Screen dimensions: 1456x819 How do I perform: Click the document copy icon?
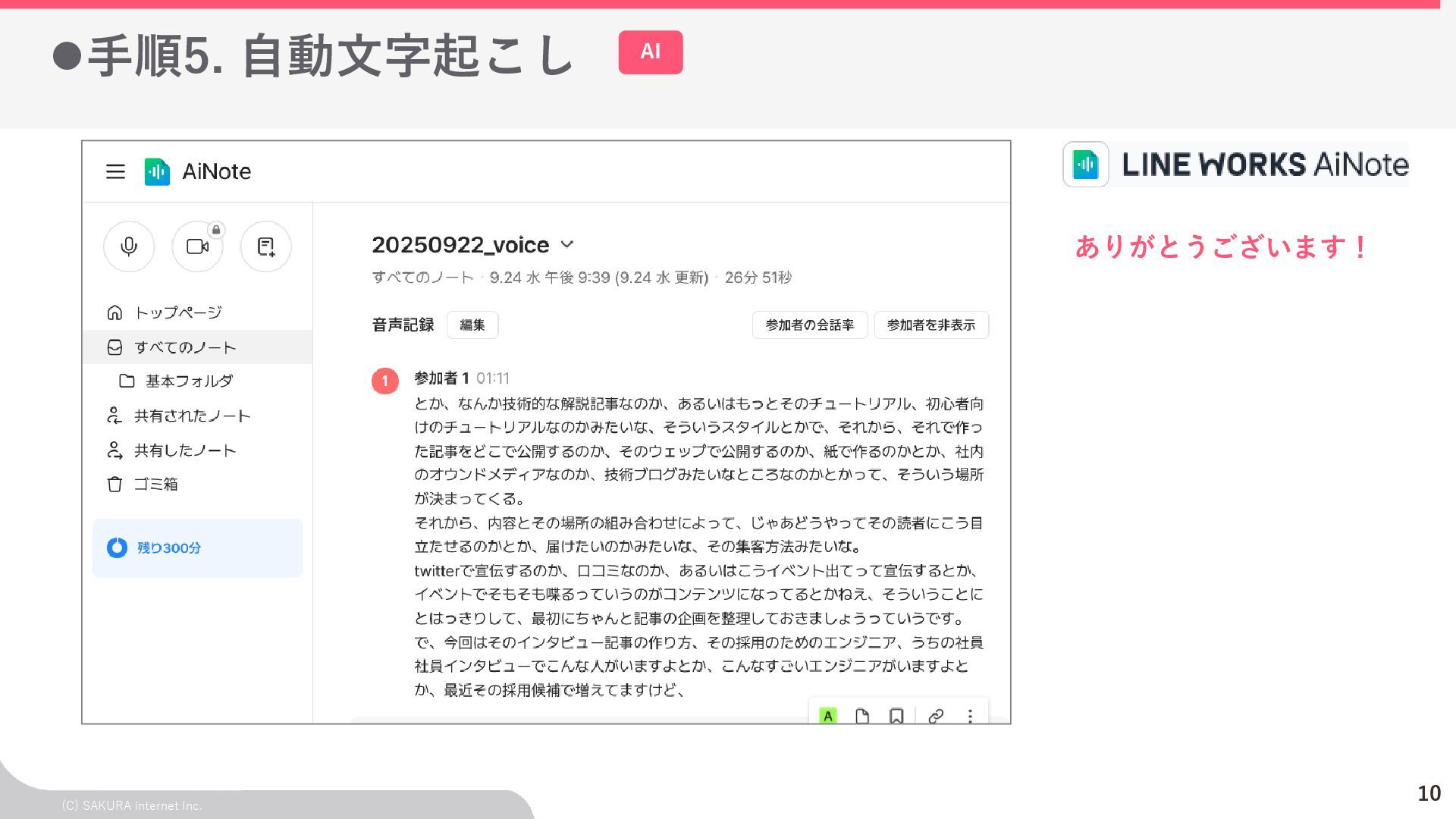[861, 715]
